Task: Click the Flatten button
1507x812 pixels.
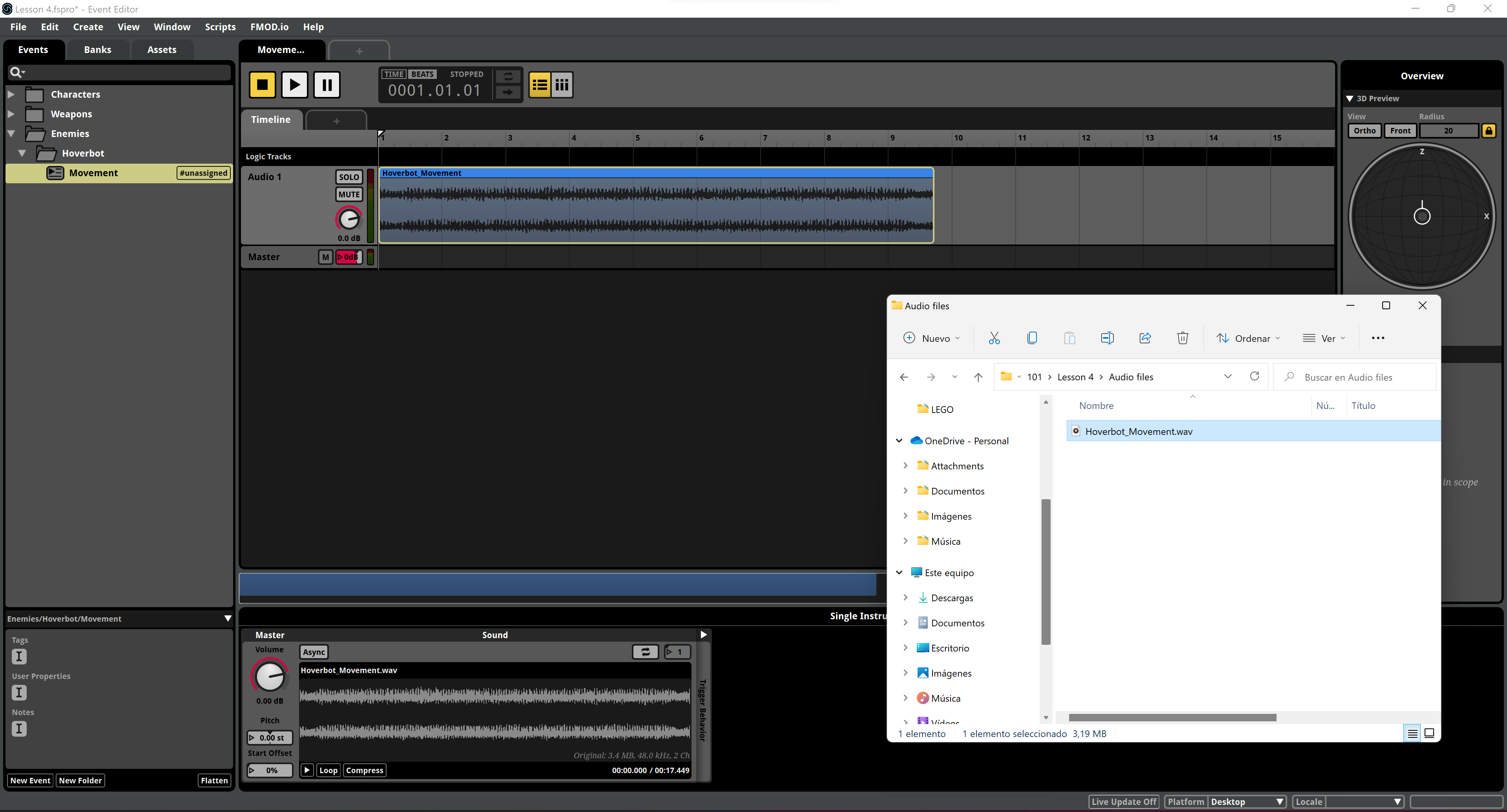Action: pos(214,781)
